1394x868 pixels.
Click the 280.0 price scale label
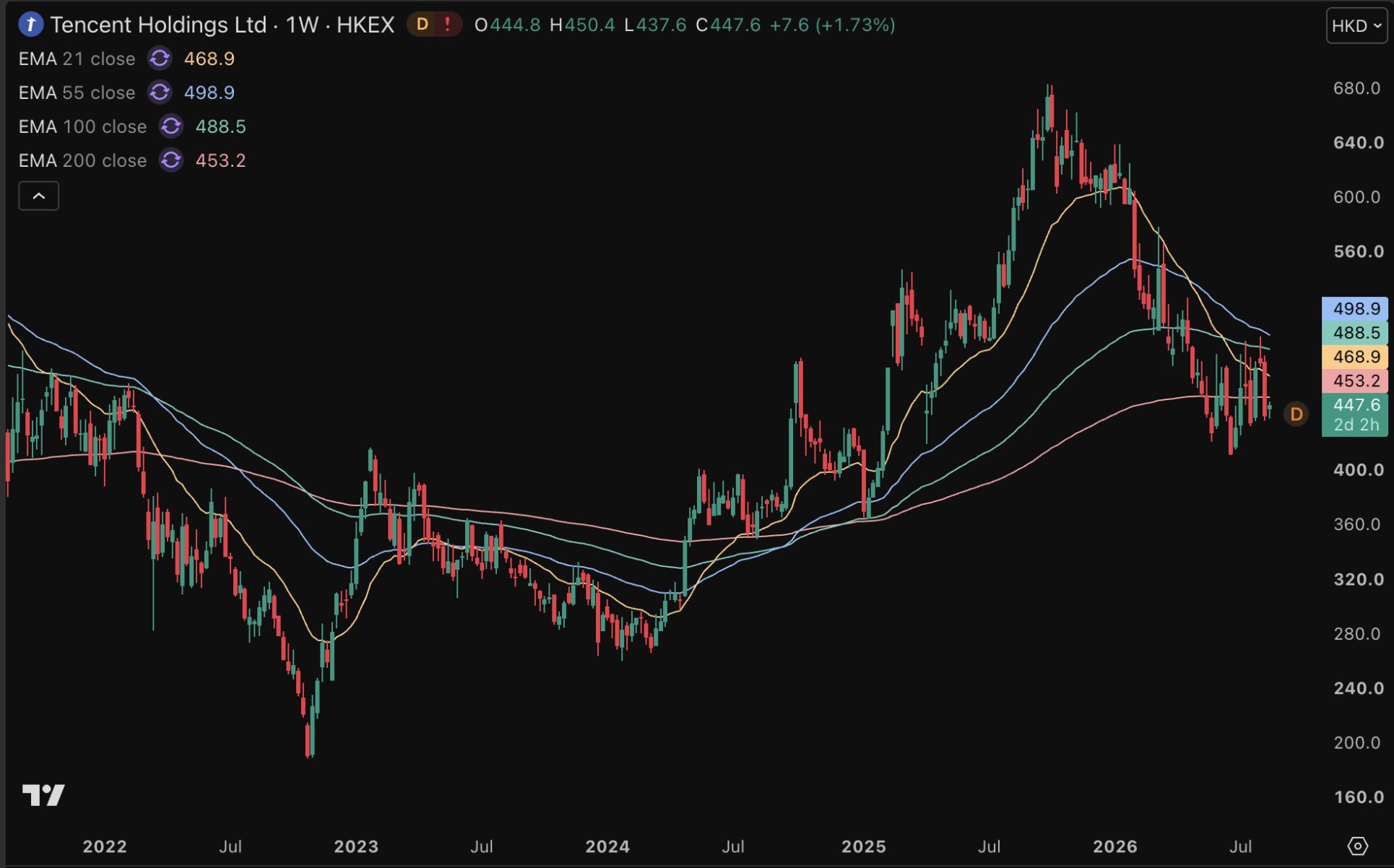1356,633
